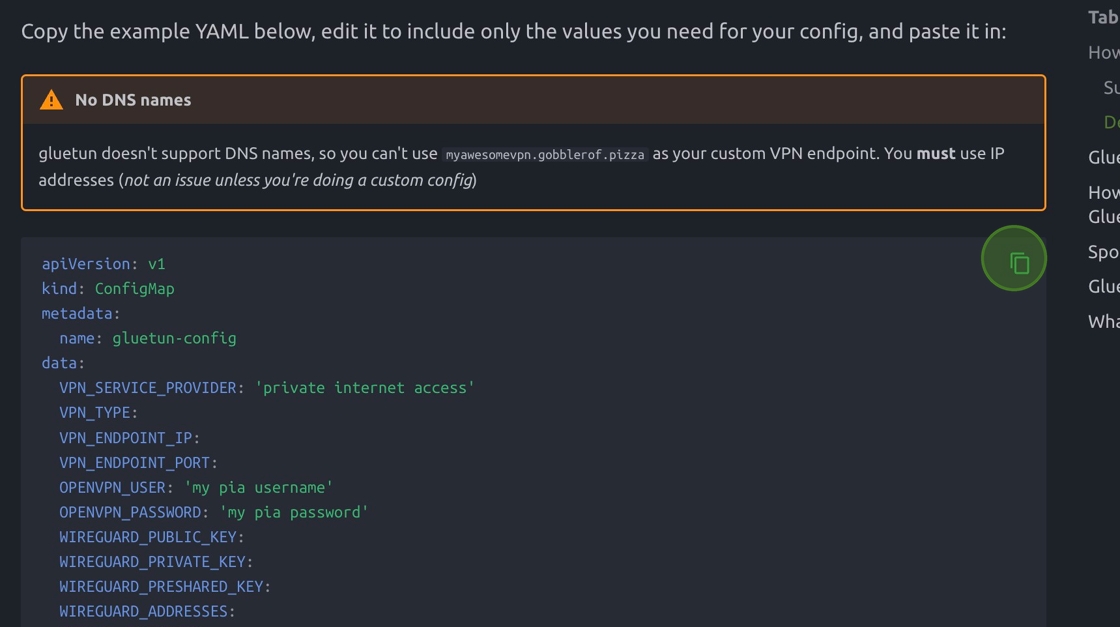Click the orange warning triangle icon

tap(51, 100)
